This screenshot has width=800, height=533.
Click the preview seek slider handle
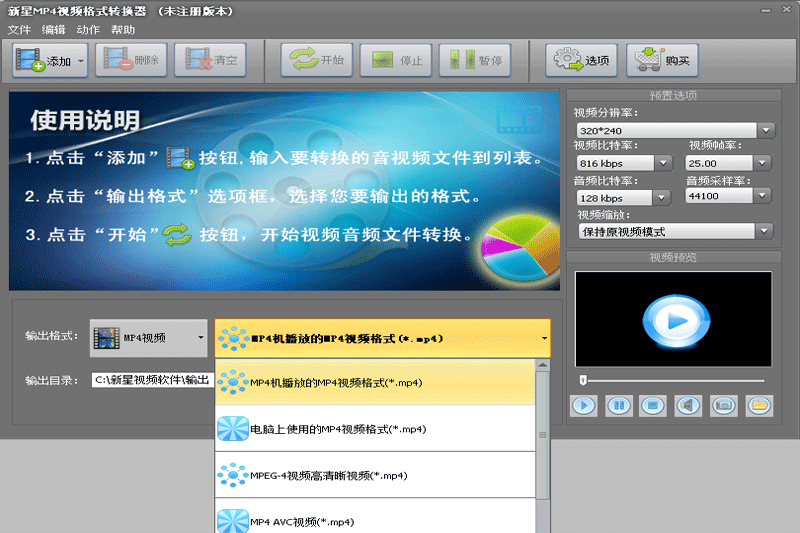click(583, 380)
